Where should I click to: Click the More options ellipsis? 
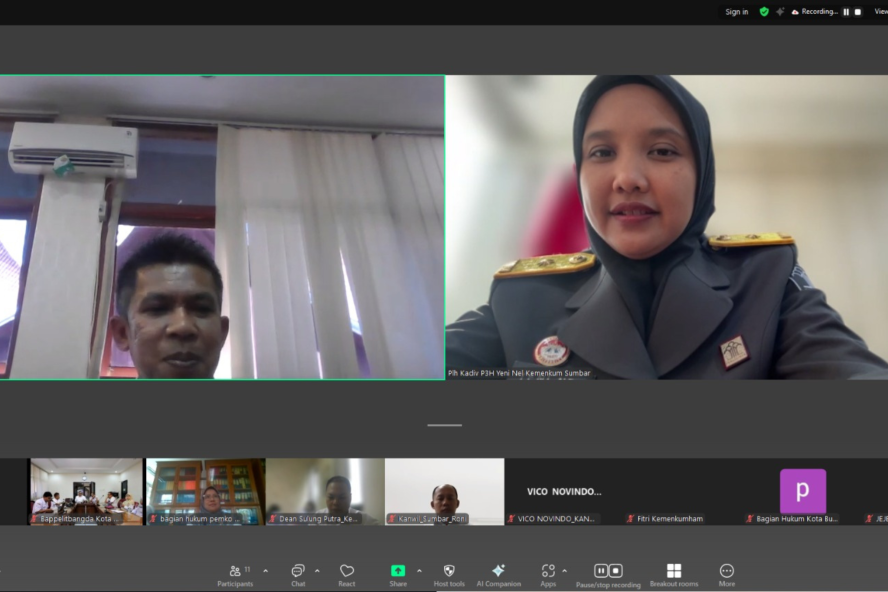pos(726,575)
